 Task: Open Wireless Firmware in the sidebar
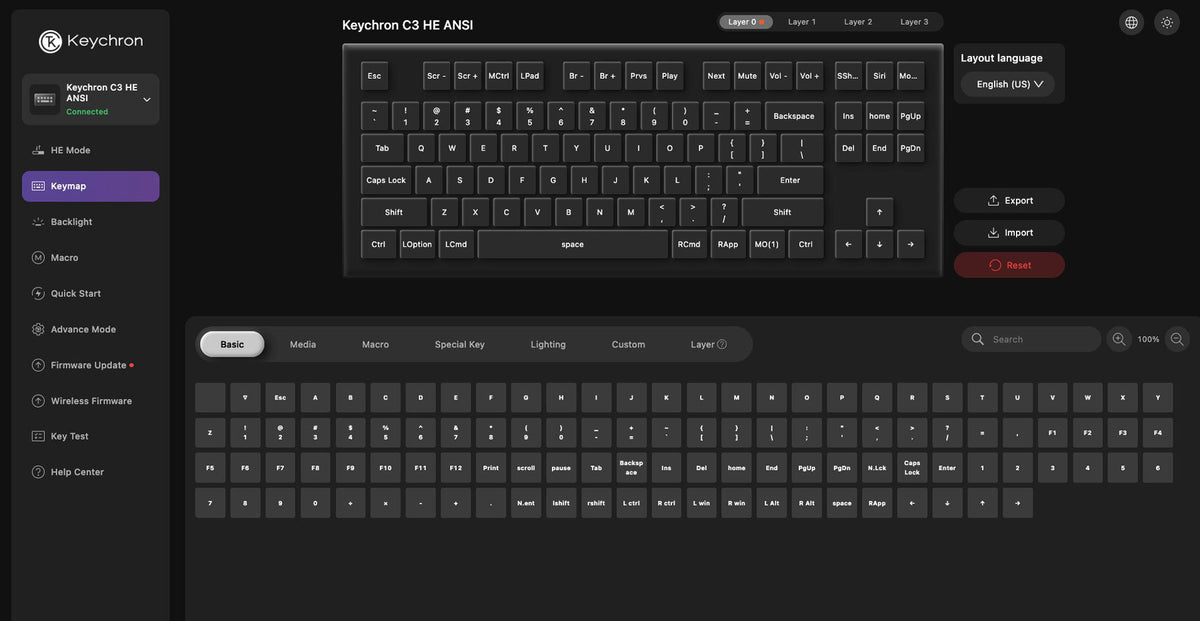coord(90,401)
